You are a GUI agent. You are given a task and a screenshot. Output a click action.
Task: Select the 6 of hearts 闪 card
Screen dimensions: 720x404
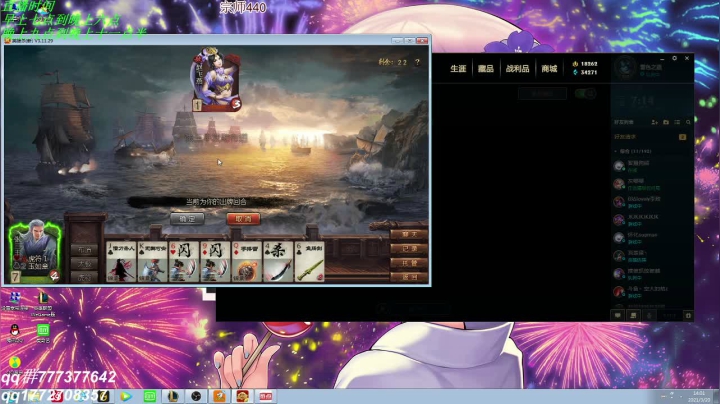184,262
